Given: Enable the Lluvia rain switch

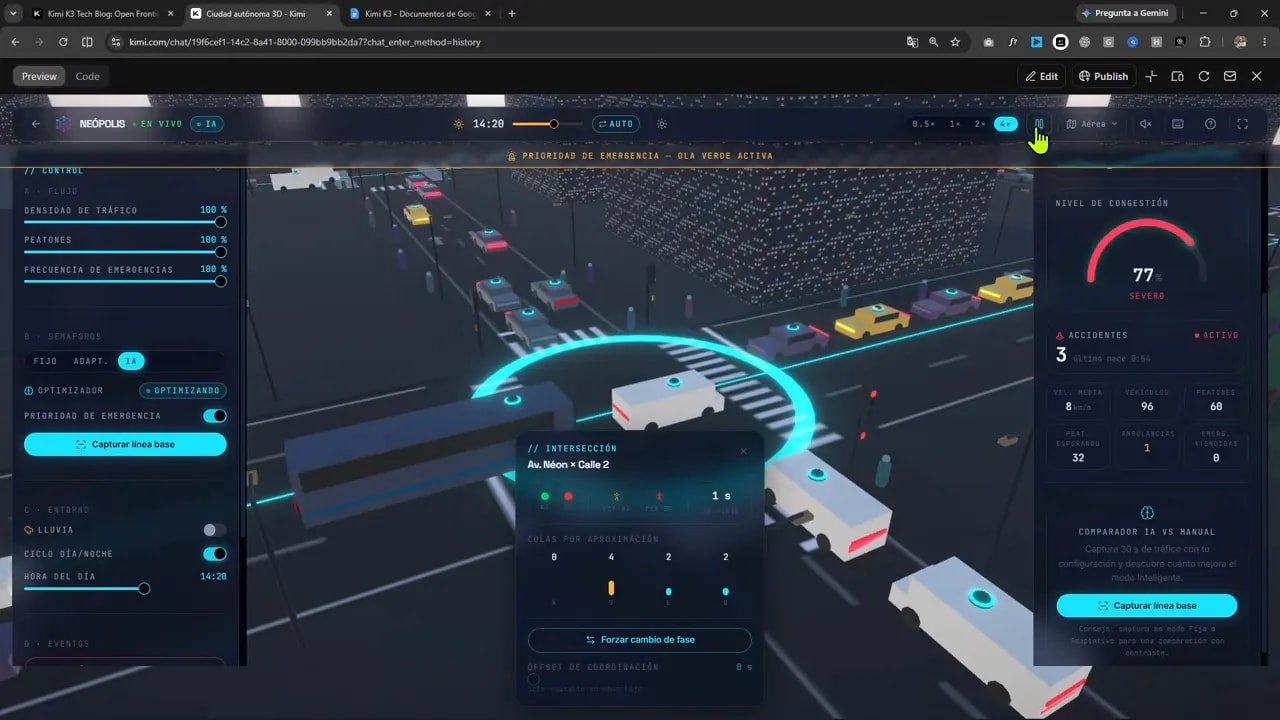Looking at the screenshot, I should [214, 530].
